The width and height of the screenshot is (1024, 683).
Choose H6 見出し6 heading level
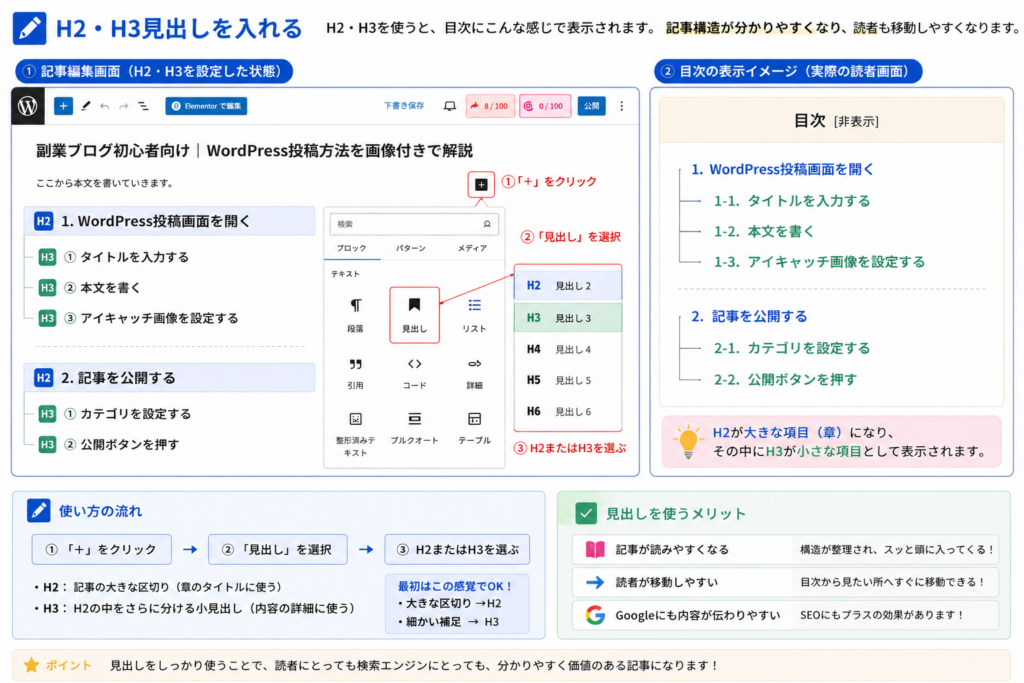pos(568,411)
